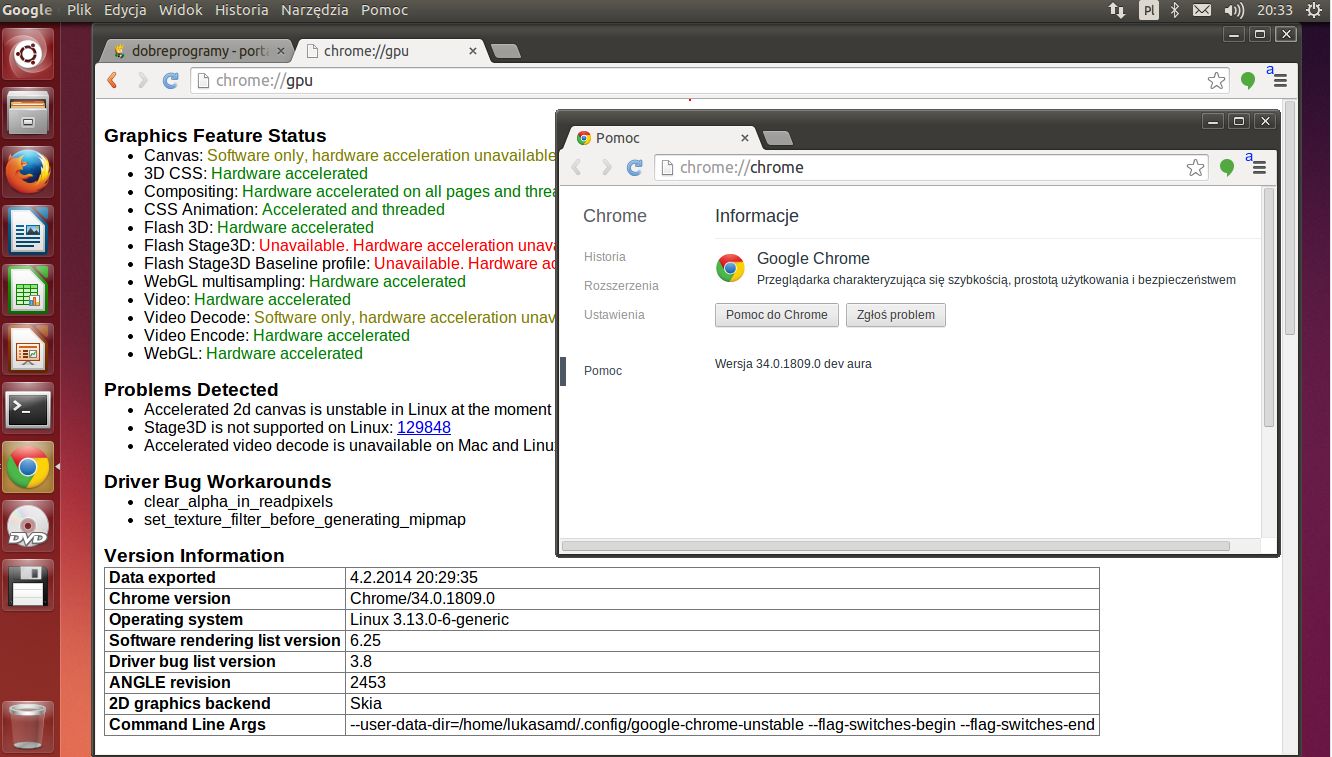This screenshot has width=1332, height=757.
Task: Open Rozszerzenia in the Chrome sidebar
Action: (x=621, y=286)
